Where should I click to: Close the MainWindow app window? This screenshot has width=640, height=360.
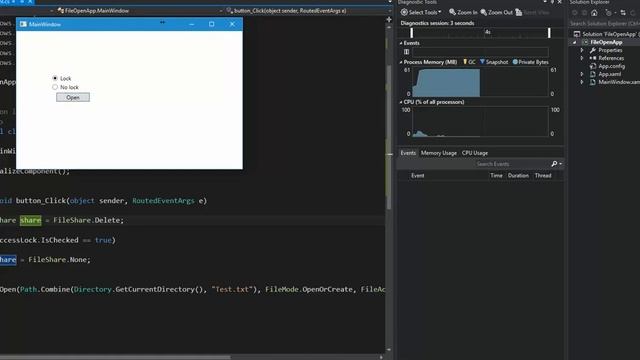(232, 24)
